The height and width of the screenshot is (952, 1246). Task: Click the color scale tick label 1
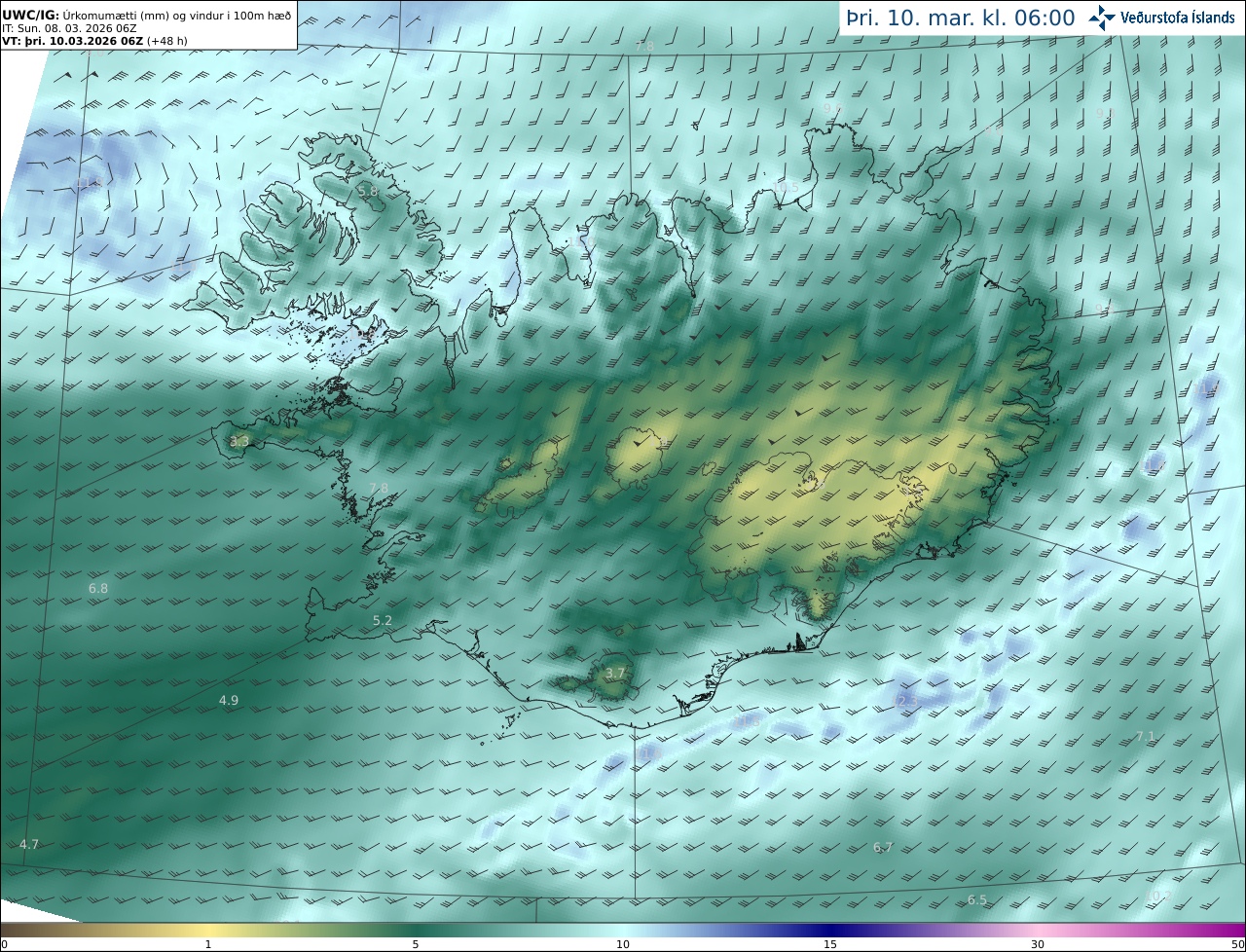(208, 944)
